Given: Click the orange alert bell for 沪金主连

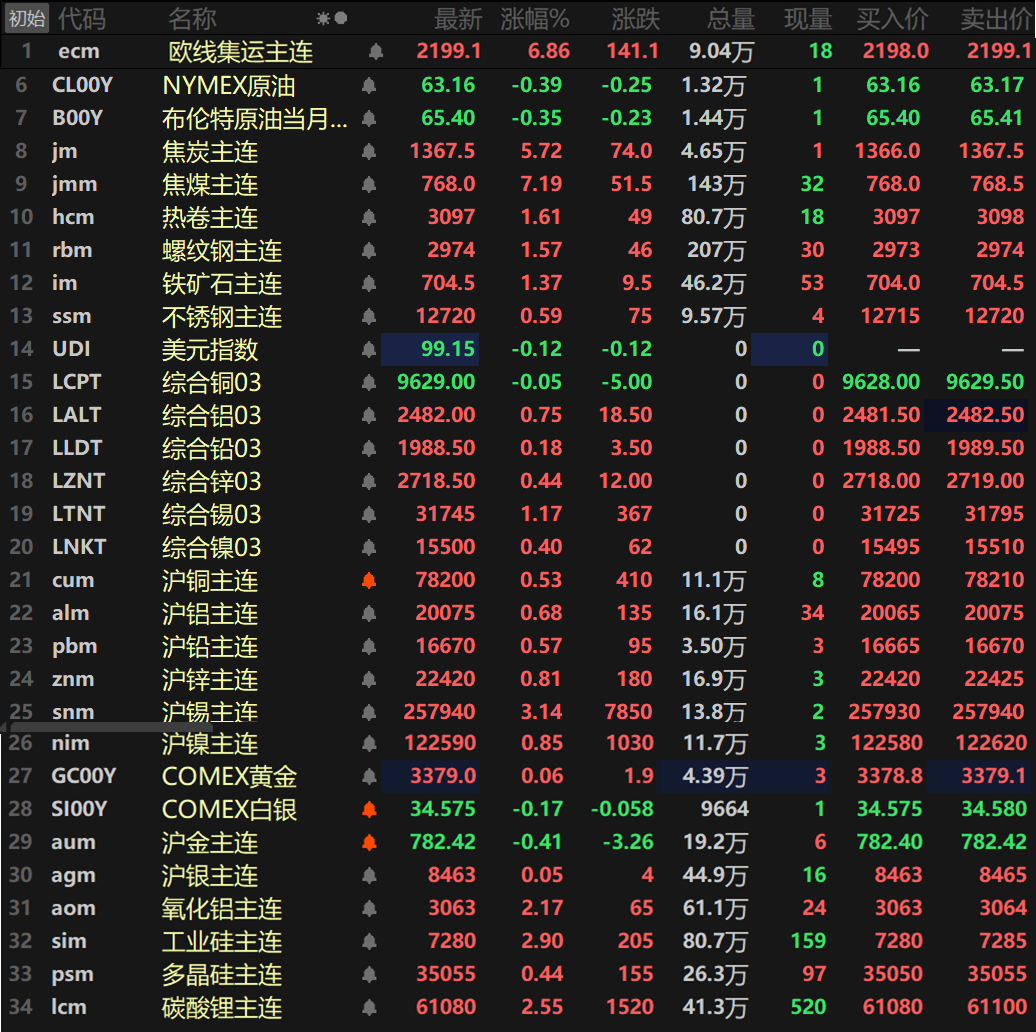Looking at the screenshot, I should pyautogui.click(x=369, y=842).
